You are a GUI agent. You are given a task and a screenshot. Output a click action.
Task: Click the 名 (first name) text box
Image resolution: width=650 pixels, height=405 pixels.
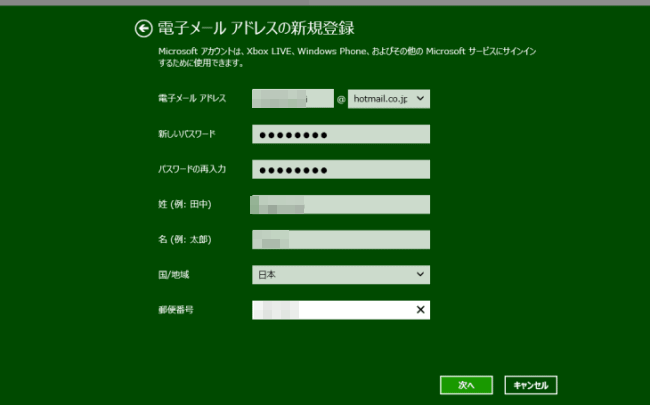coord(340,239)
